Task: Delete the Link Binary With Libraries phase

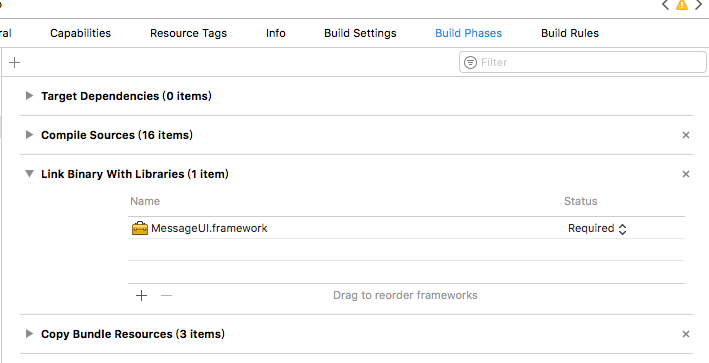Action: [x=686, y=174]
